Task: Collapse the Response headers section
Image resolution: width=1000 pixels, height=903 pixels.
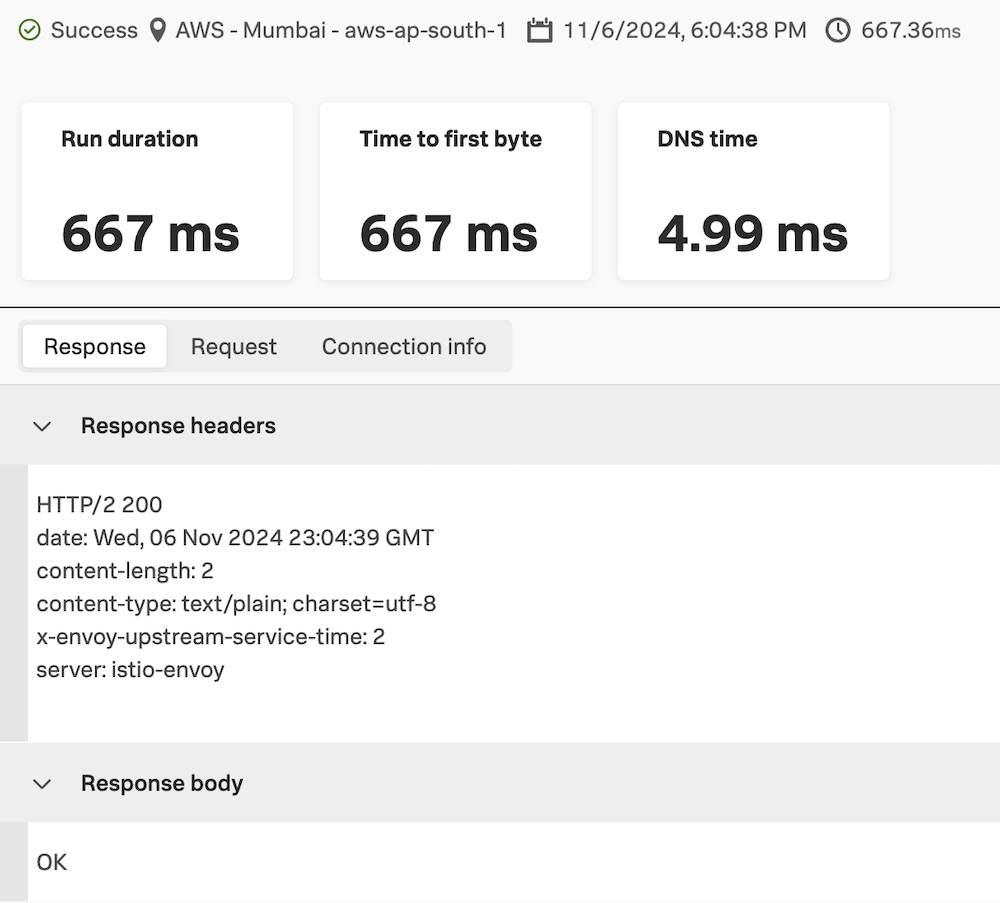Action: coord(177,426)
